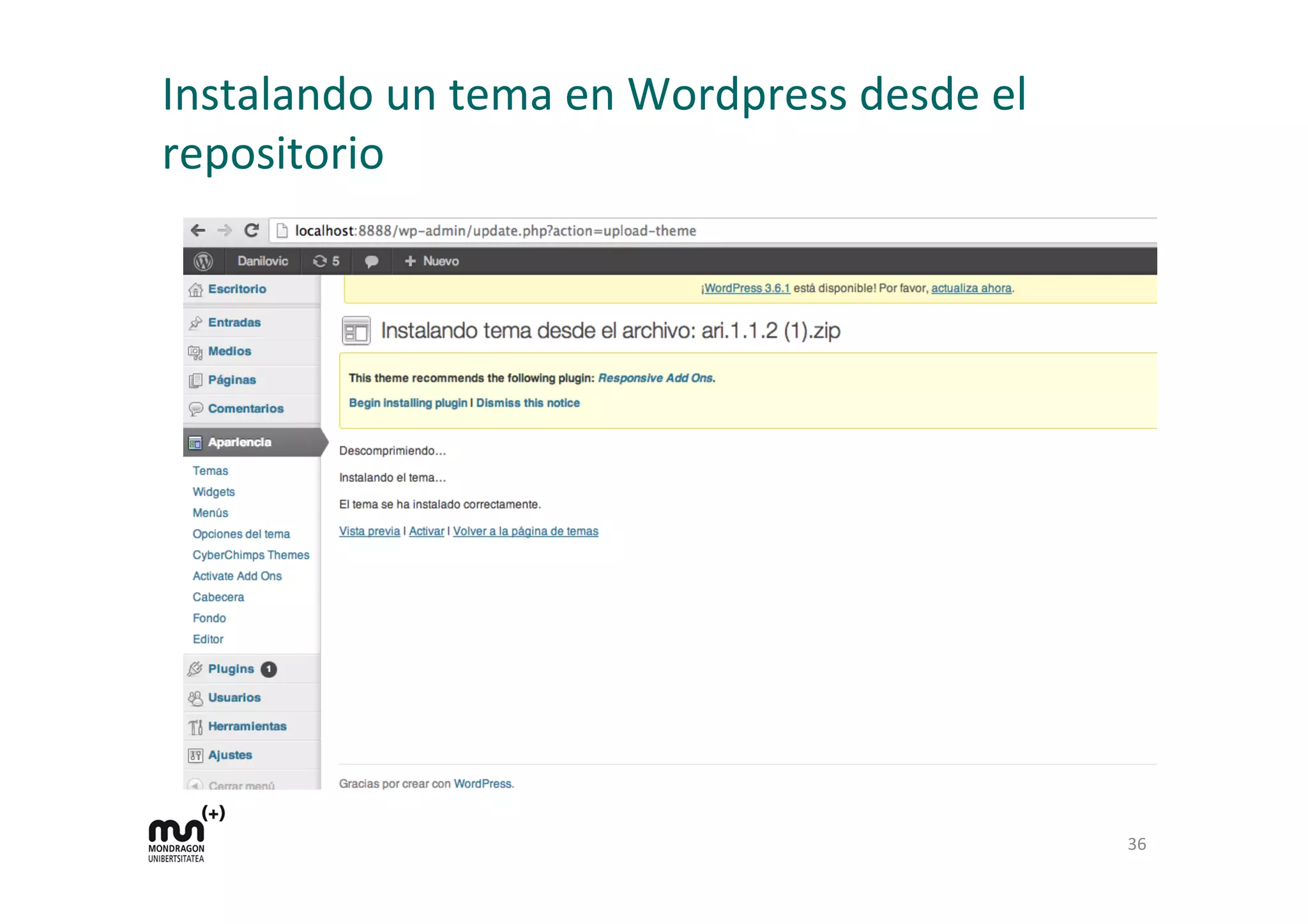Open the Widgets submenu item
This screenshot has height=924, width=1308.
214,492
